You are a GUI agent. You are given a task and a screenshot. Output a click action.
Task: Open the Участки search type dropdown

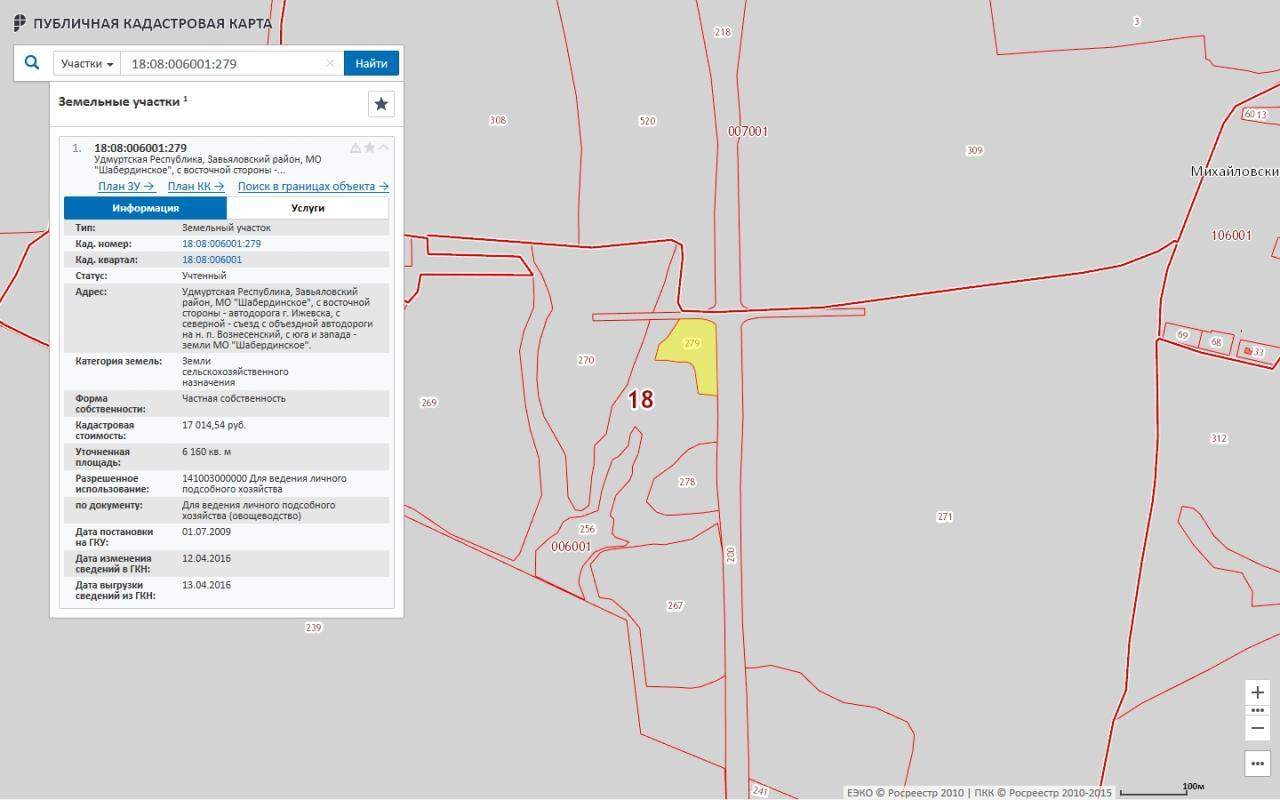[x=86, y=64]
